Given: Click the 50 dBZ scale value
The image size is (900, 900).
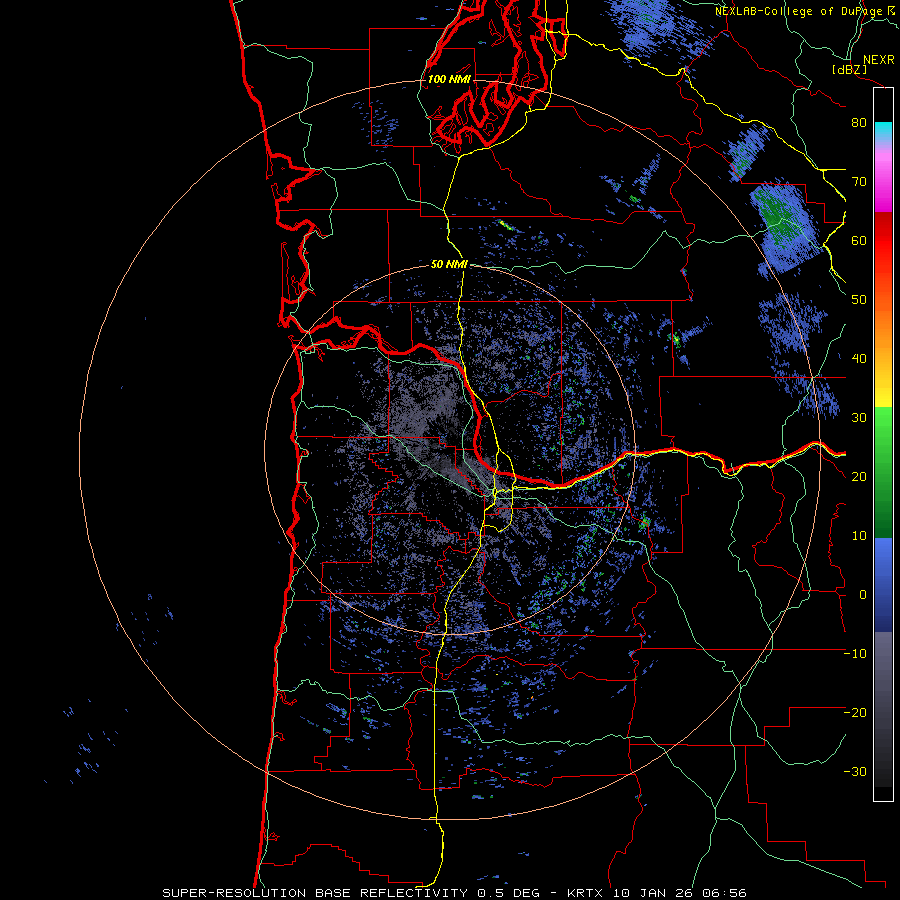Looking at the screenshot, I should 859,300.
